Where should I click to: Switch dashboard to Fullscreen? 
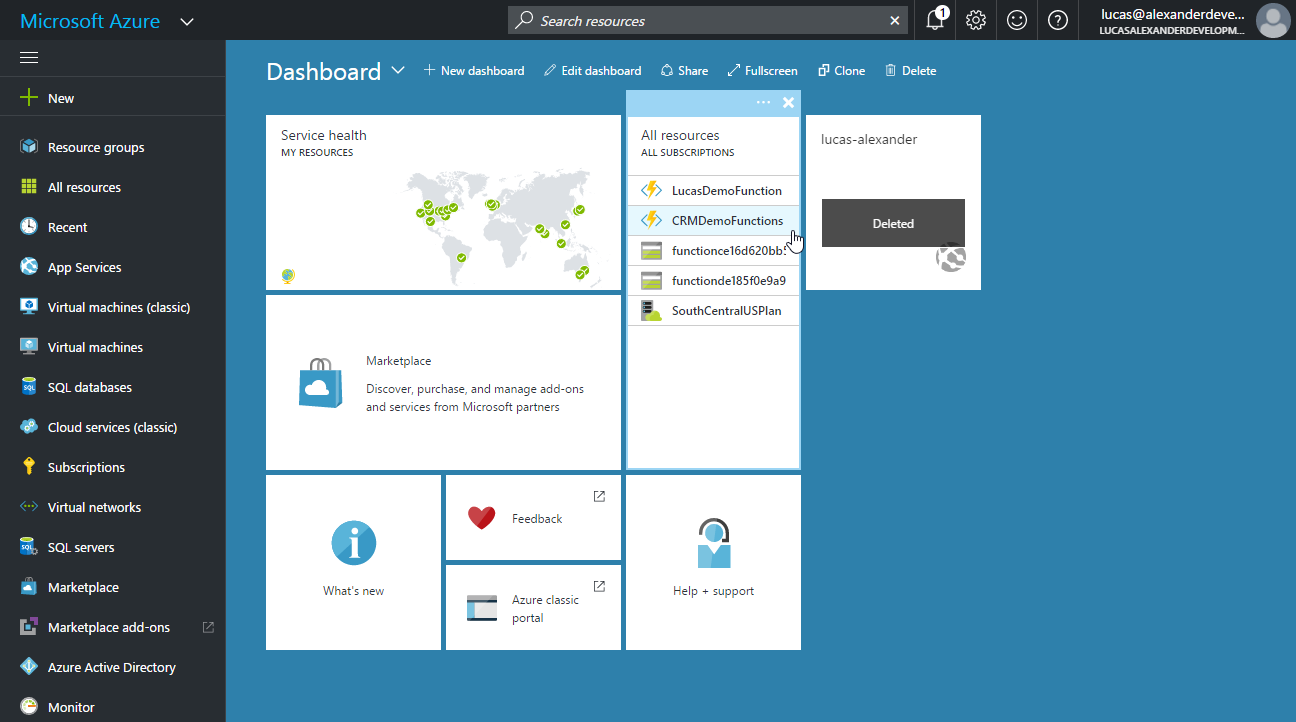pos(762,71)
